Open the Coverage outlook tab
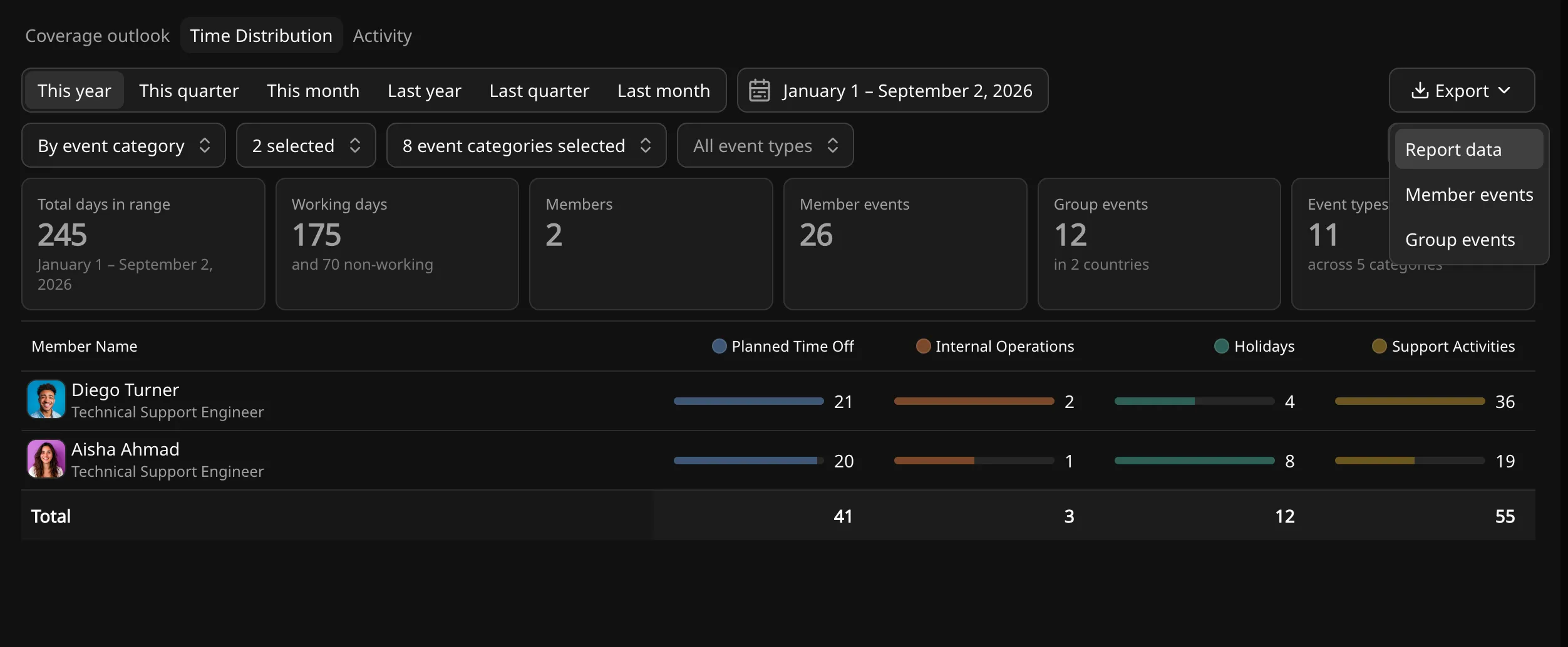Screen dimensions: 1568x647 97,36
